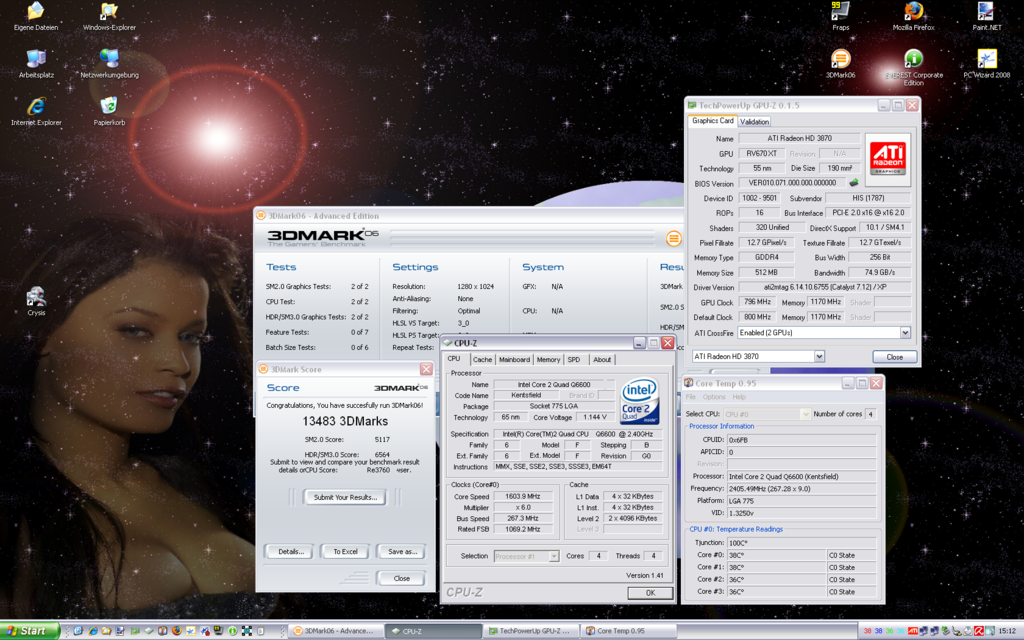
Task: Open the About tab in CPU-Z
Action: click(602, 360)
